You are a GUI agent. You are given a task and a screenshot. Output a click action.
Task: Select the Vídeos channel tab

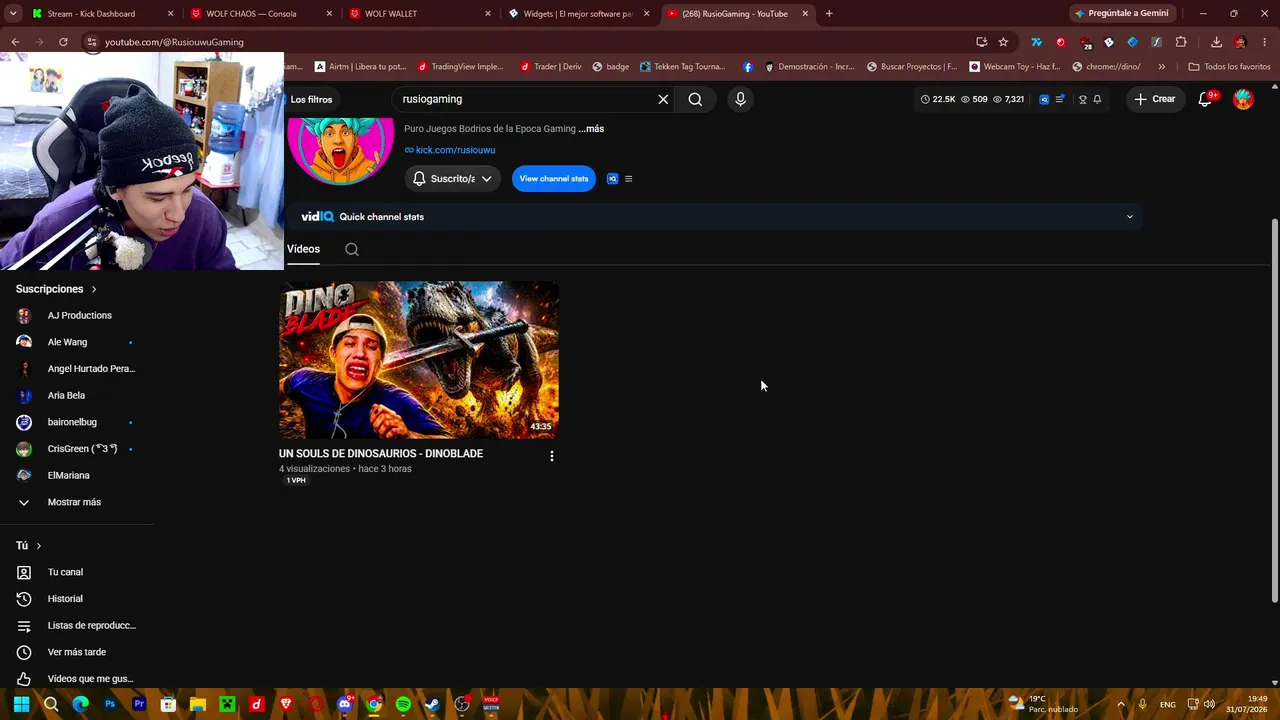pos(303,249)
